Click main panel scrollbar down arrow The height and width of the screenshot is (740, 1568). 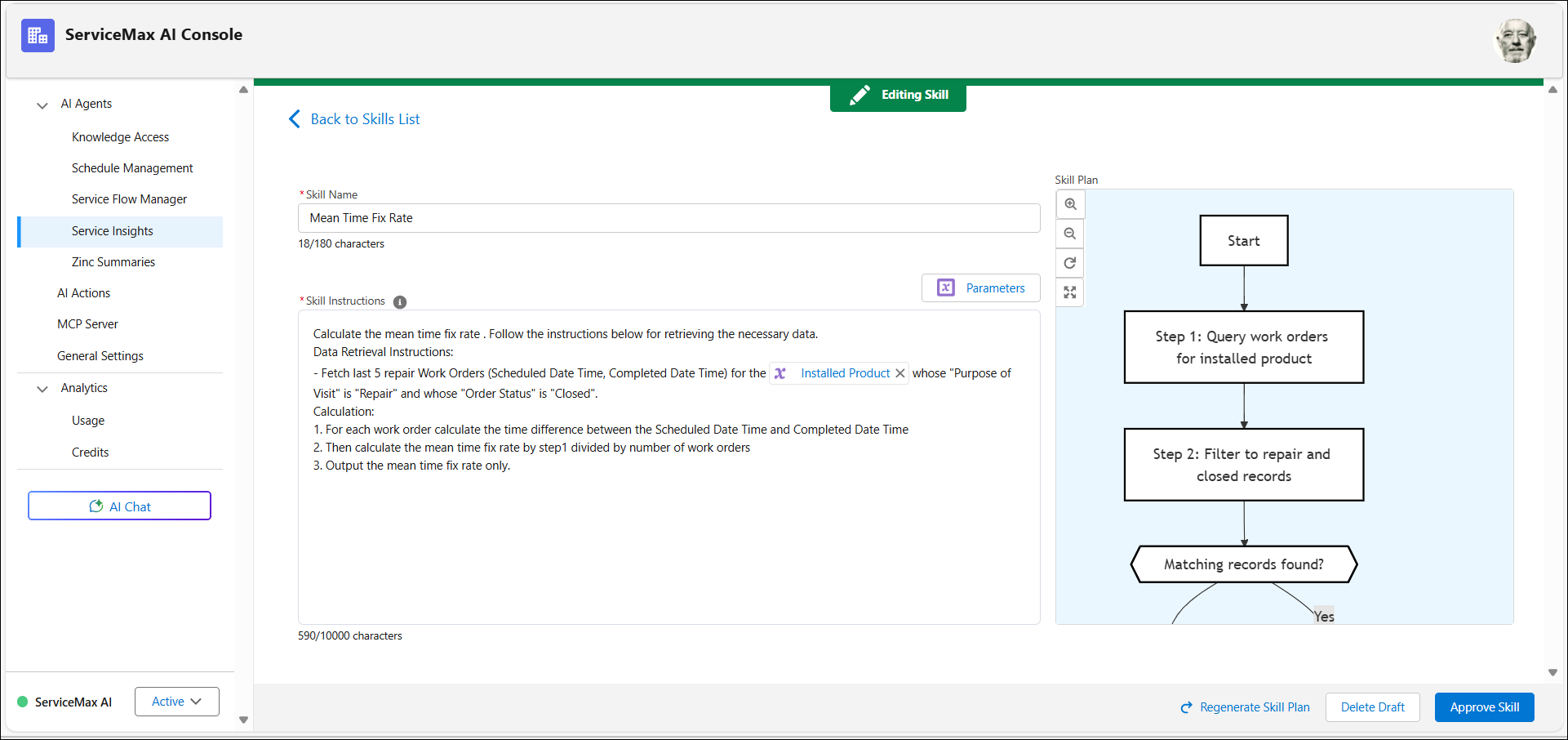tap(1552, 672)
